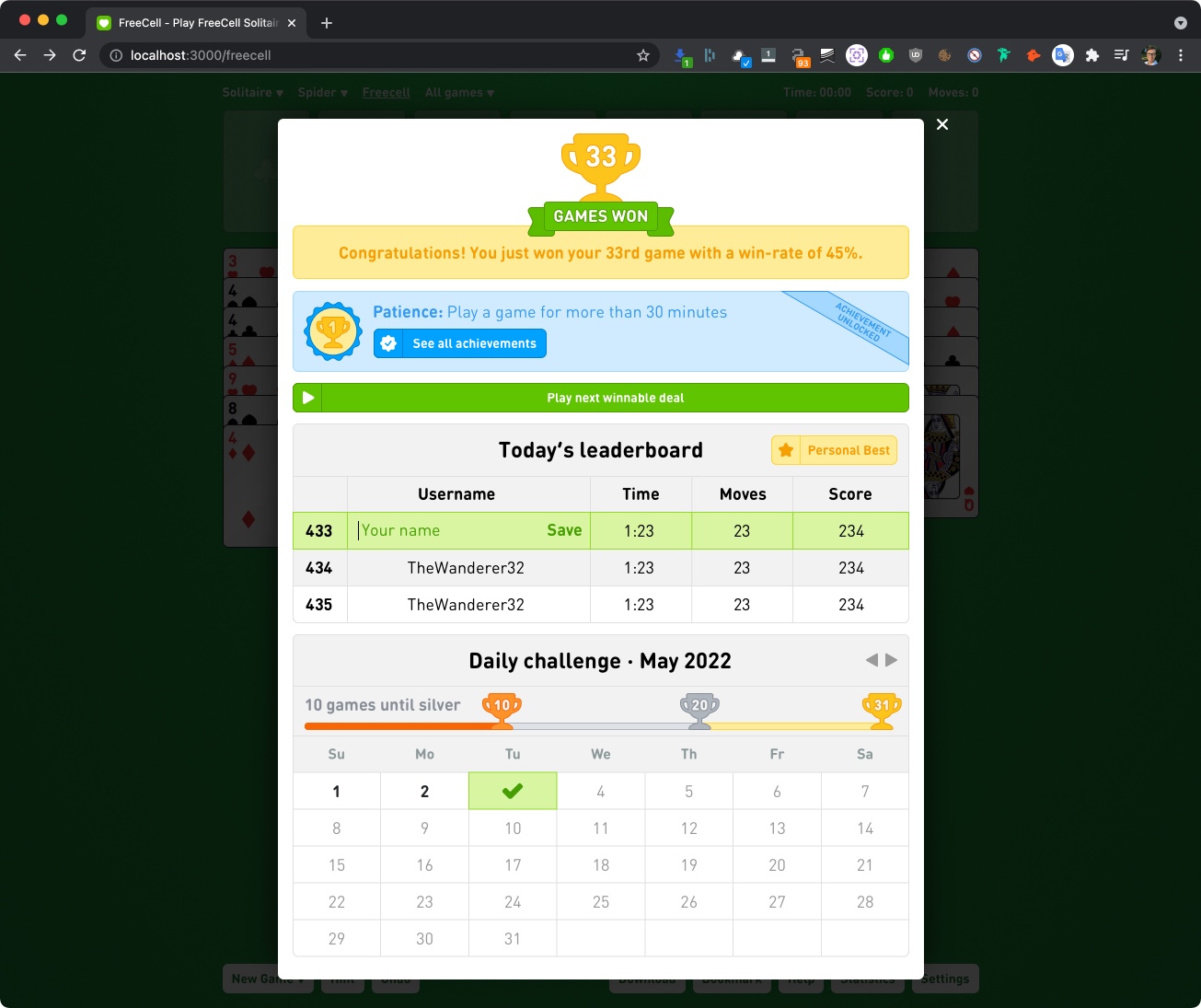Screen dimensions: 1201x1008
Task: Bookmark page with the star icon
Action: [643, 55]
